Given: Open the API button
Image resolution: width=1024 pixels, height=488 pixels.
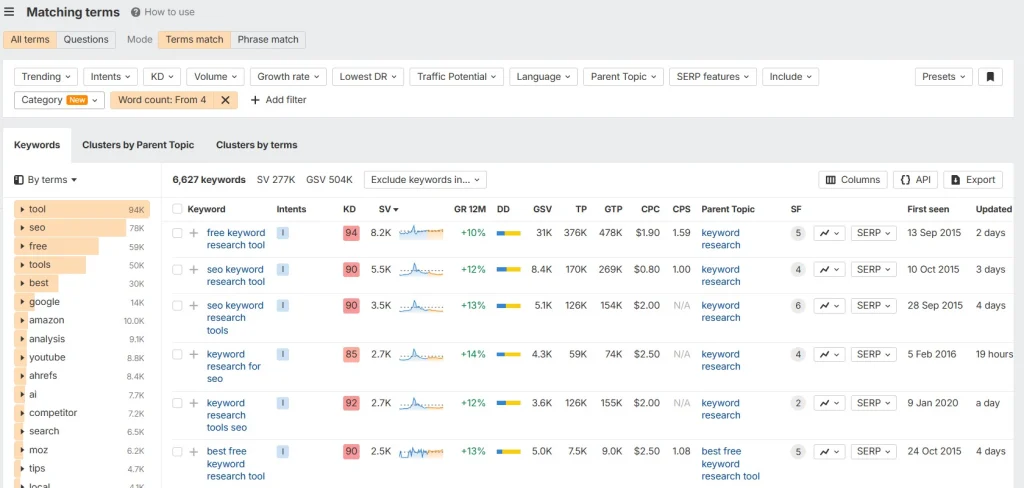Looking at the screenshot, I should 916,180.
